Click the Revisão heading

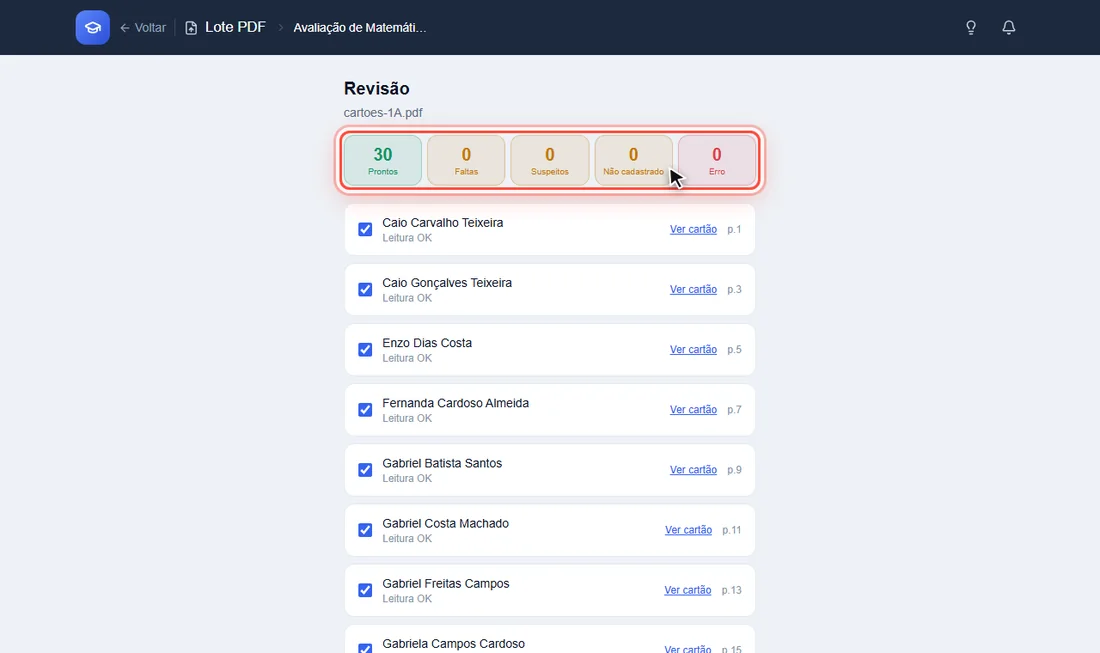pos(377,88)
